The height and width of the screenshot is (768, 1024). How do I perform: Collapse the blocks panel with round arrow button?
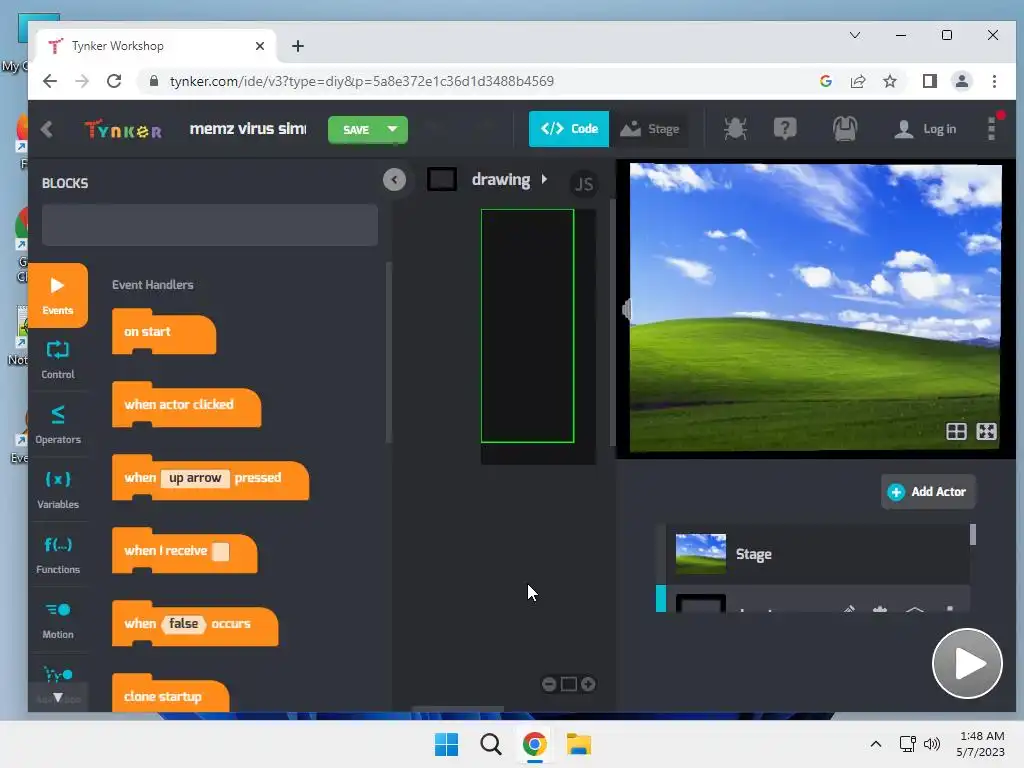click(x=394, y=180)
